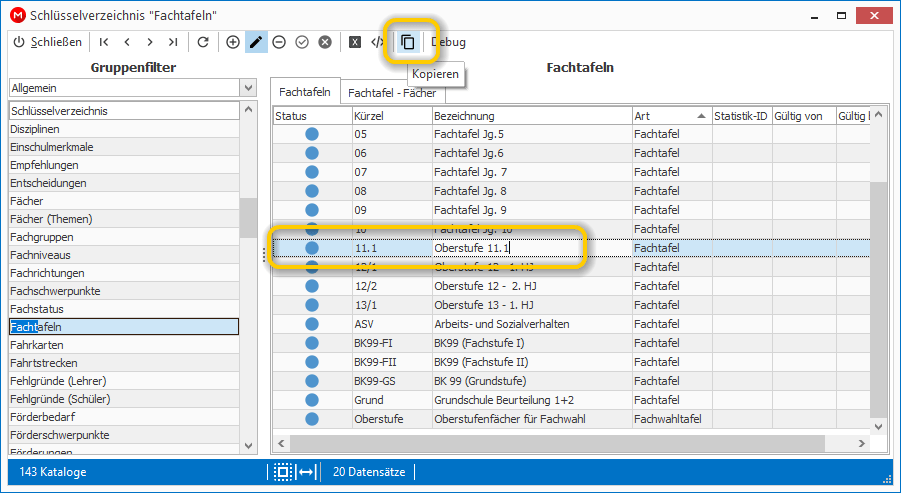Go to the last record via the toolbar

click(173, 42)
